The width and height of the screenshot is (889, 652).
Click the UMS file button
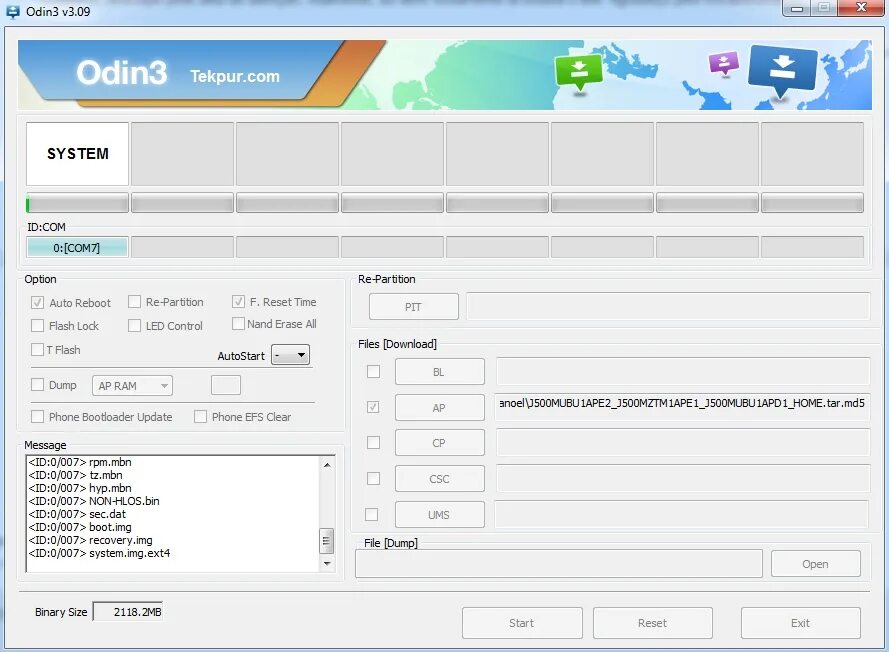(x=439, y=515)
